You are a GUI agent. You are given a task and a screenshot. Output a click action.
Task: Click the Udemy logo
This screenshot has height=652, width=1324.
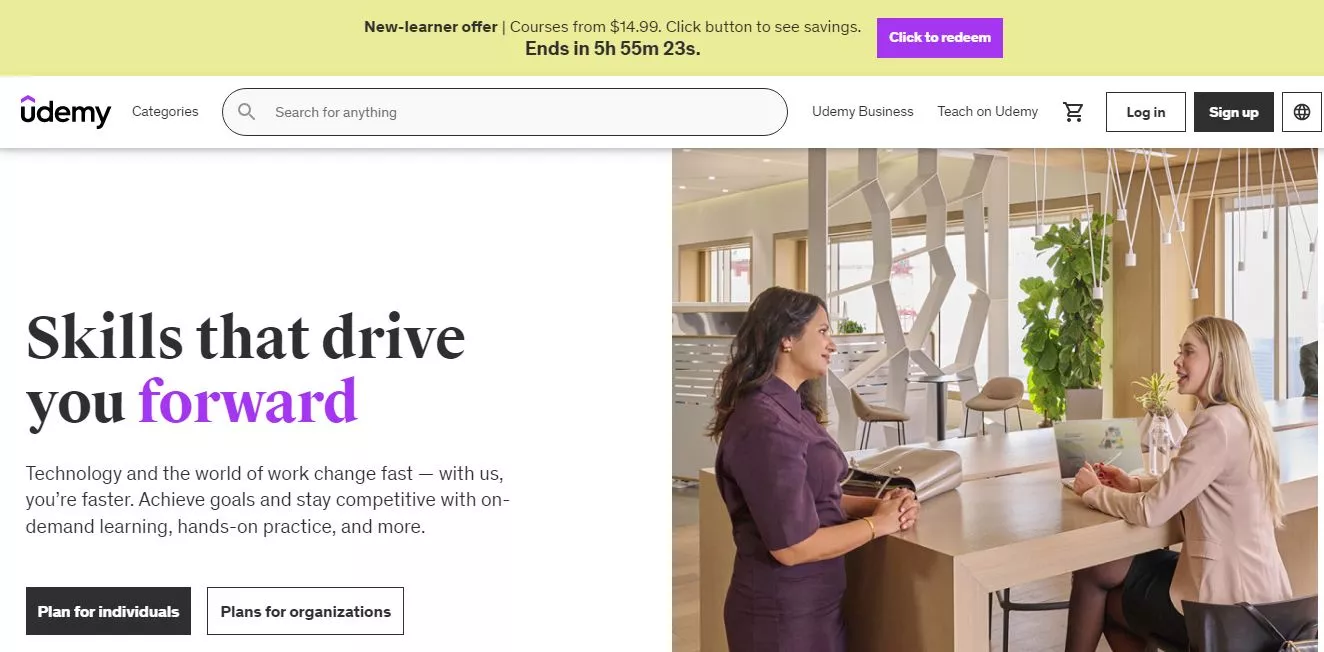pos(65,112)
